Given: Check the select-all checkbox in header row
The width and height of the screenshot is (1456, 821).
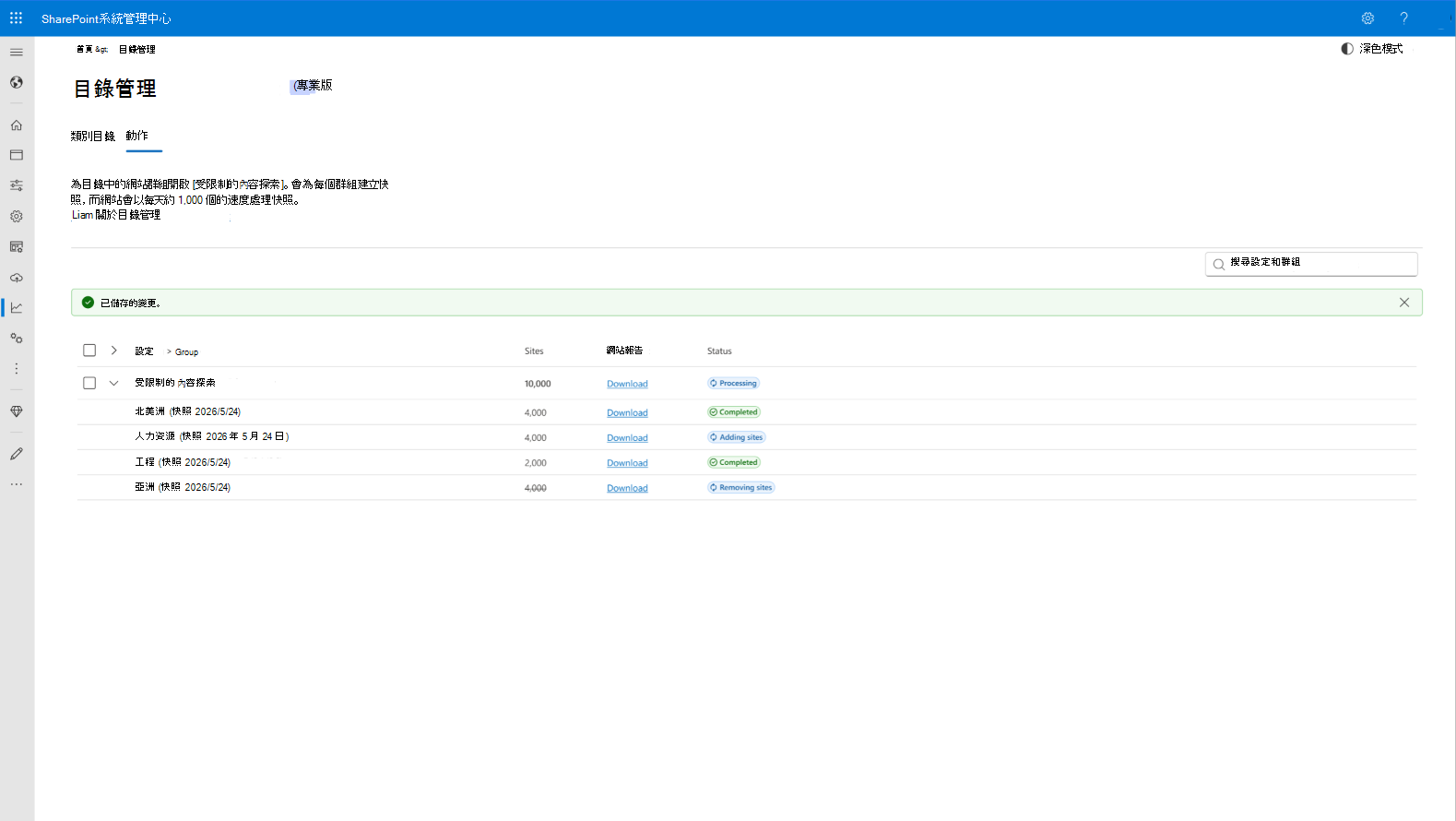Looking at the screenshot, I should pos(89,351).
